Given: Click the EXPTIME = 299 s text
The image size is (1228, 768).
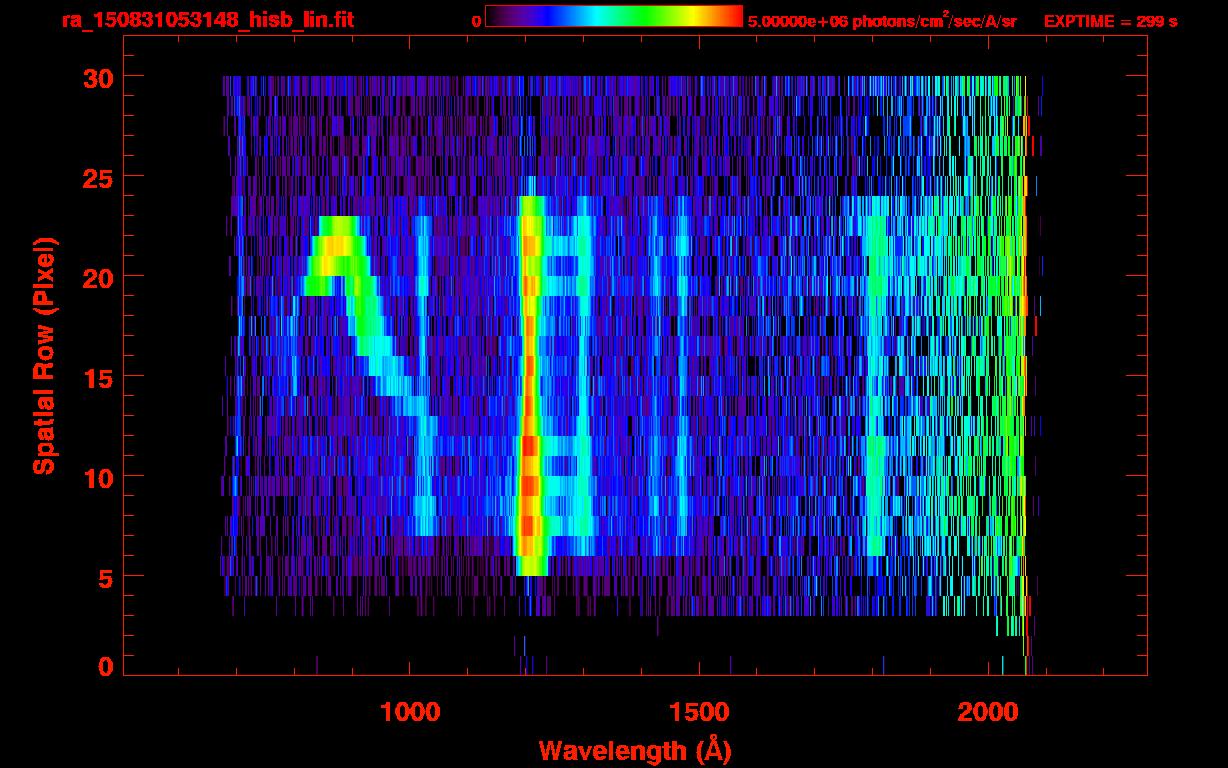Looking at the screenshot, I should pyautogui.click(x=1110, y=21).
